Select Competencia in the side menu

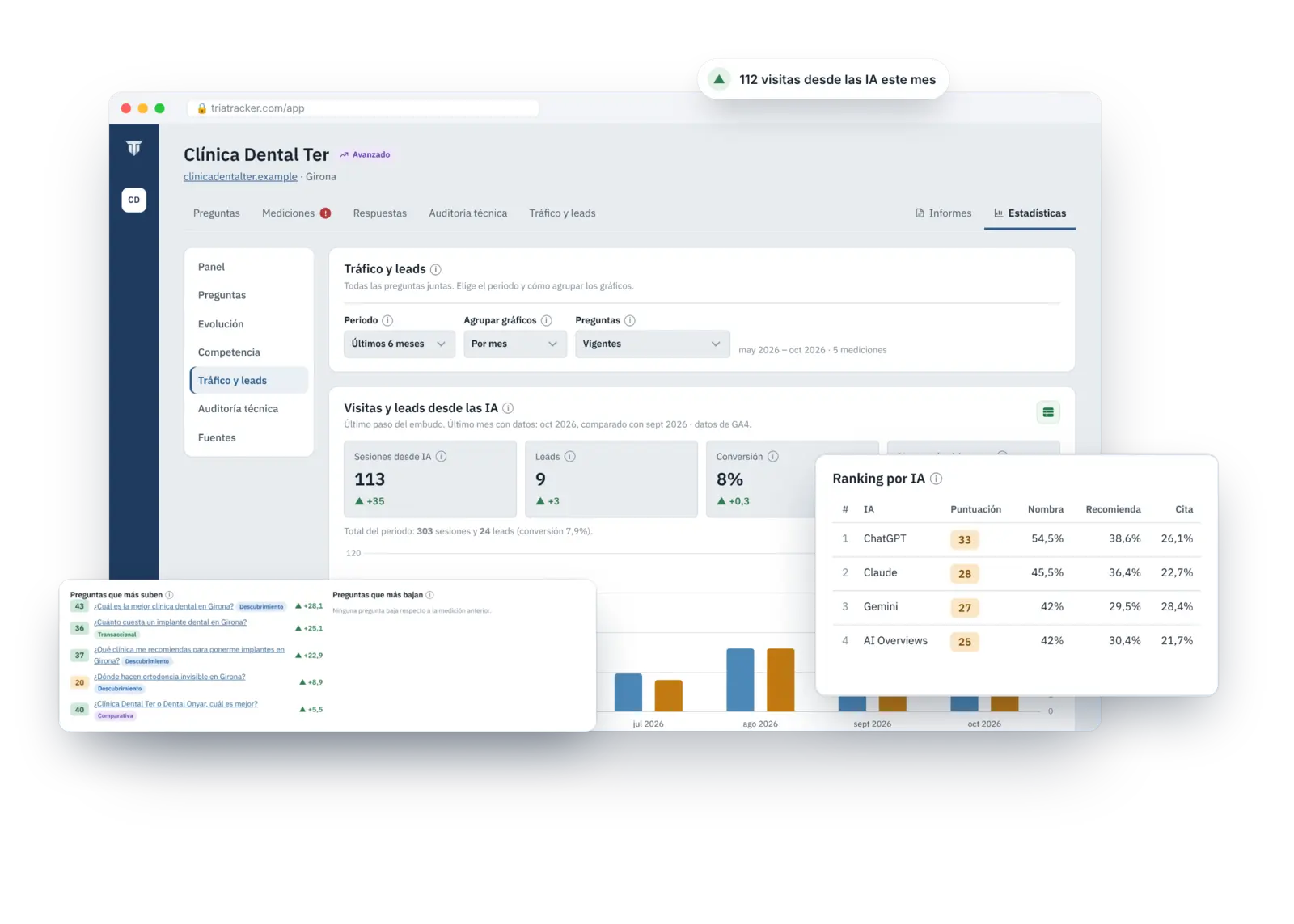point(229,352)
